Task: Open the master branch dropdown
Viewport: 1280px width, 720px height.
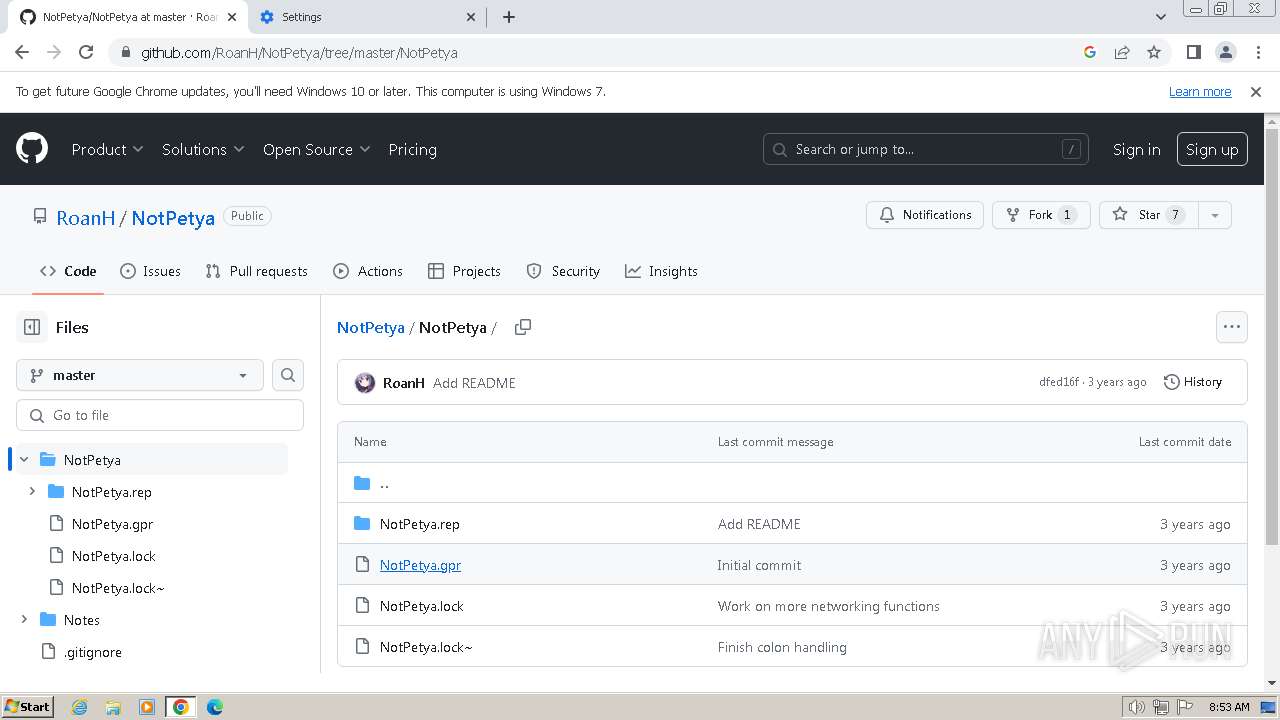Action: point(140,375)
